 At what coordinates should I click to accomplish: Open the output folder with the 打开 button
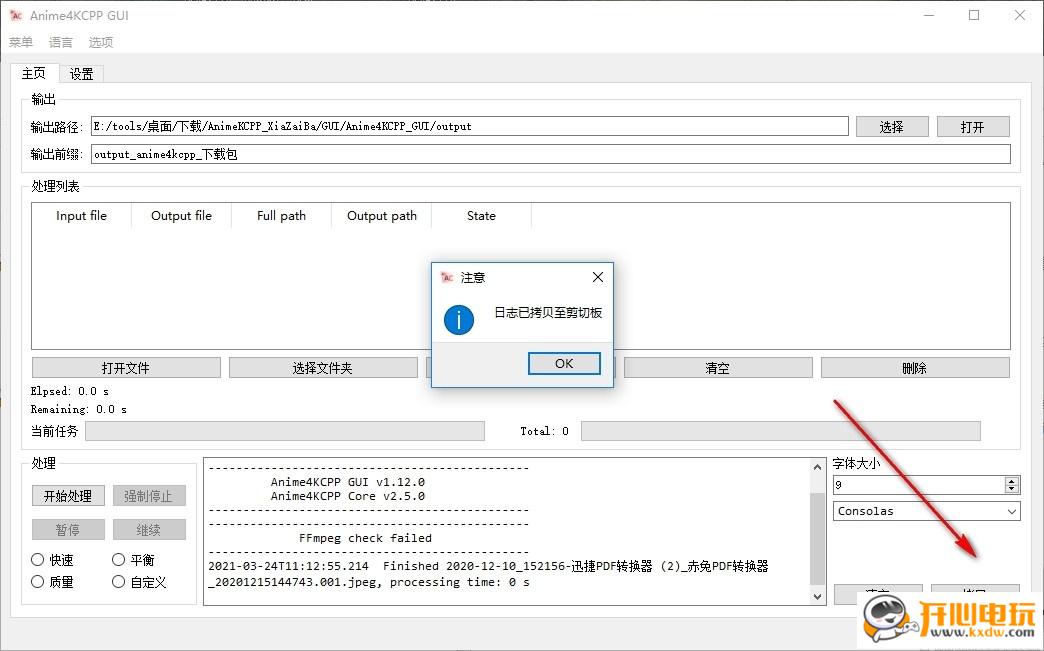tap(973, 126)
